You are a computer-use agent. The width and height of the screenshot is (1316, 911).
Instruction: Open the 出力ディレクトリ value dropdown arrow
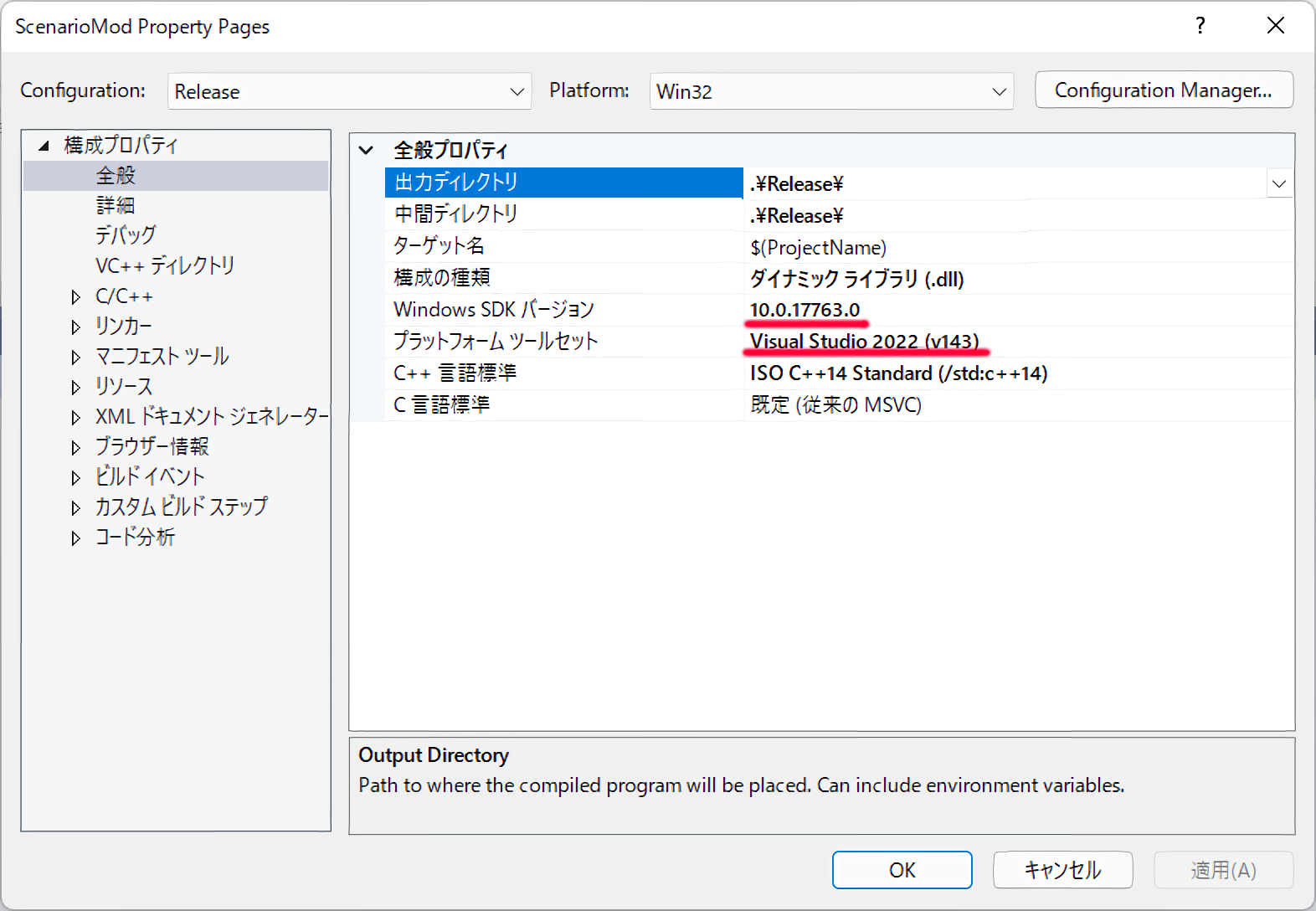[1278, 183]
